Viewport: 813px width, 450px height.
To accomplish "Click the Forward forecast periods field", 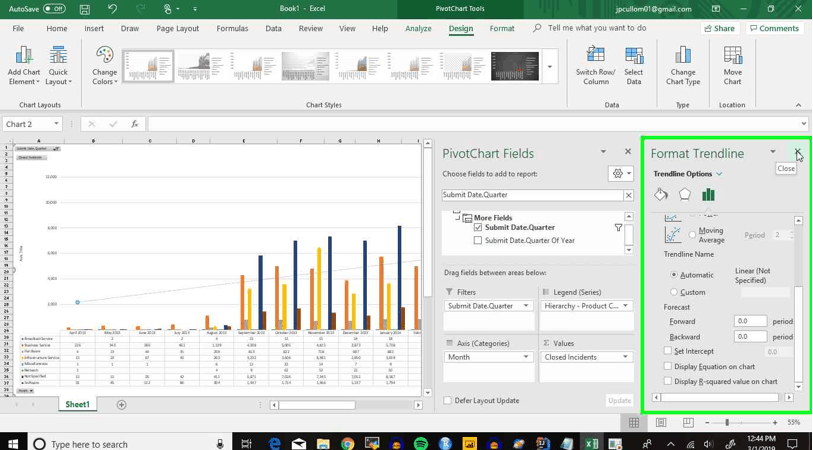I will tap(750, 321).
